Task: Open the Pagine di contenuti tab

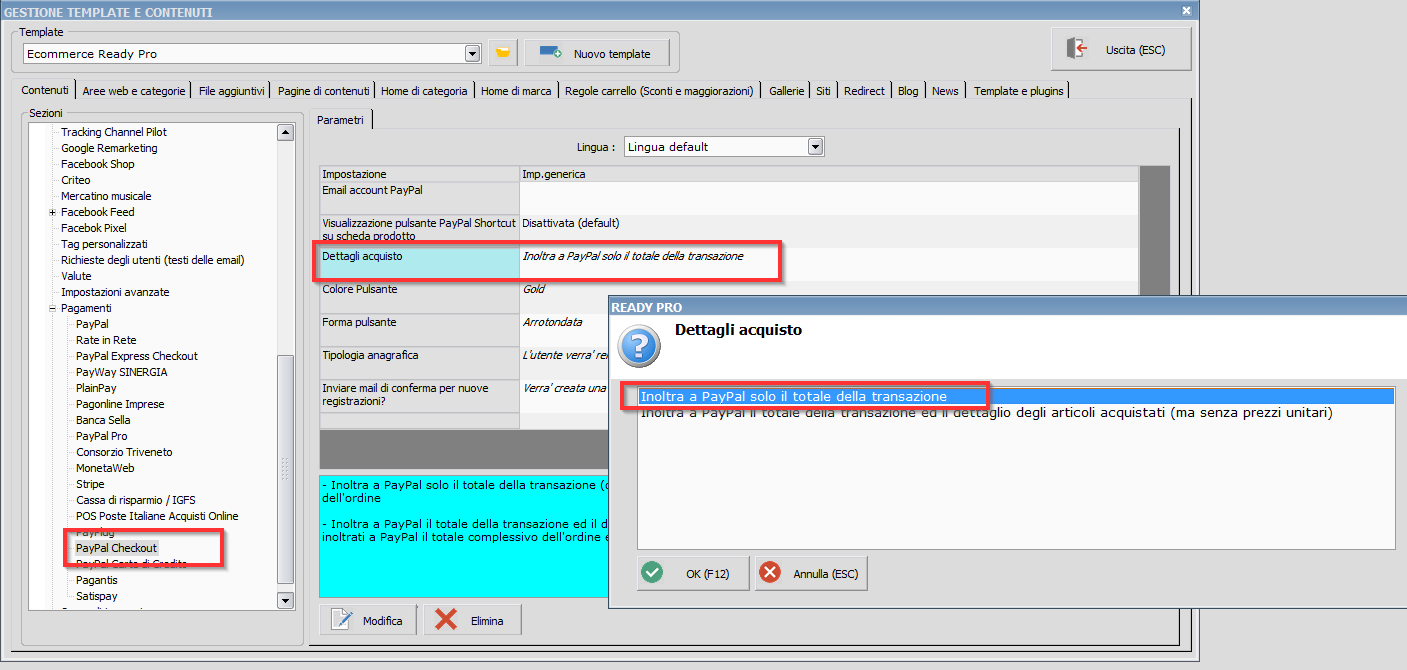Action: click(x=324, y=91)
